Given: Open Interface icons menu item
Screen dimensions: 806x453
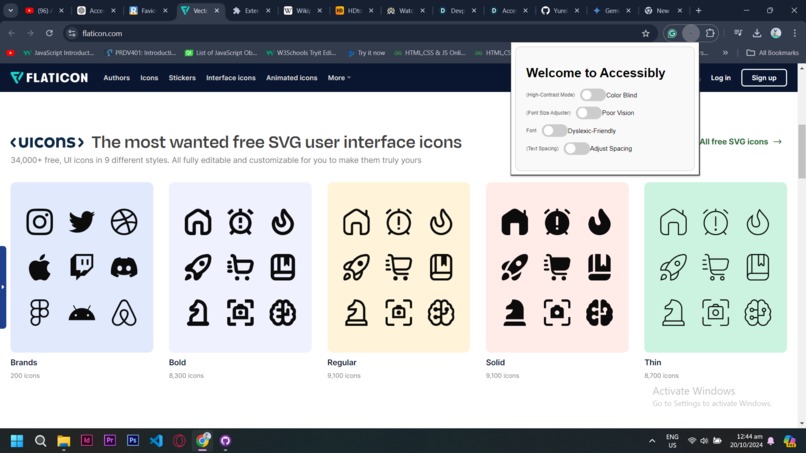Looking at the screenshot, I should coord(231,78).
